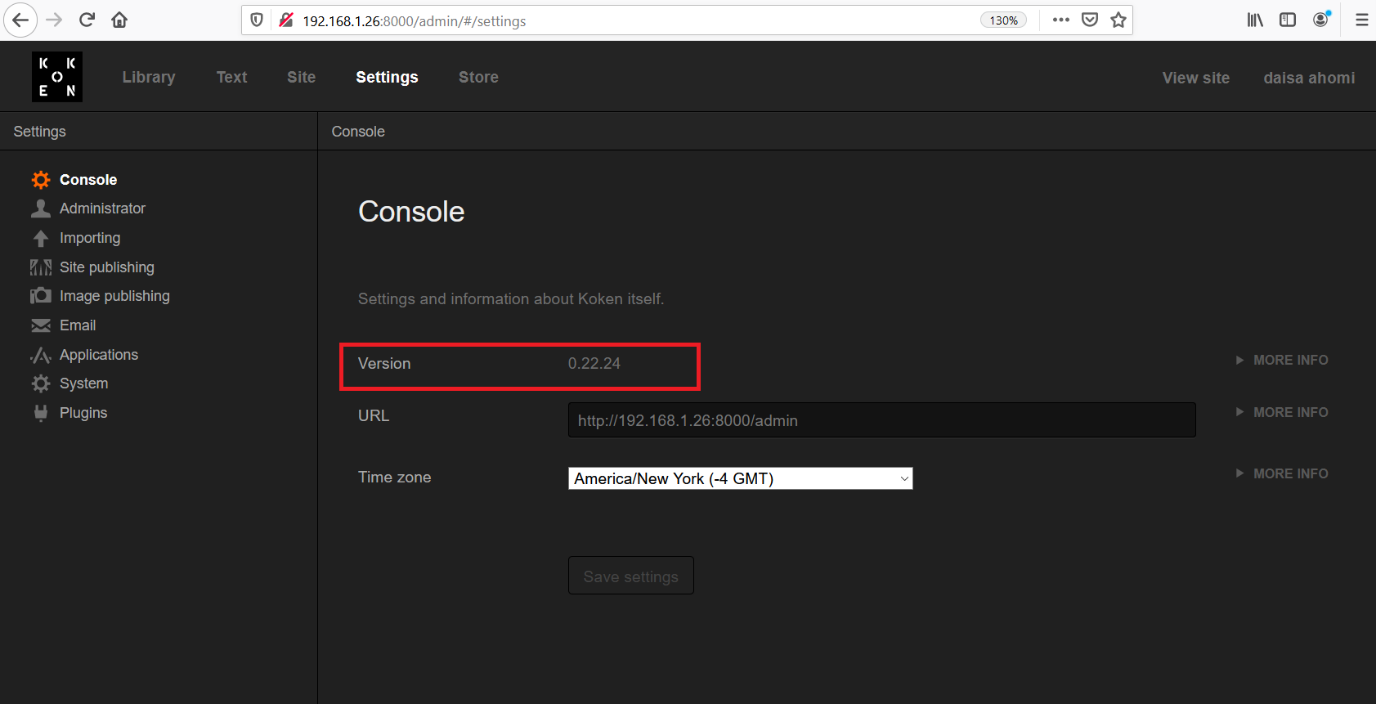Viewport: 1376px width, 704px height.
Task: Click the Email envelope icon
Action: click(40, 326)
